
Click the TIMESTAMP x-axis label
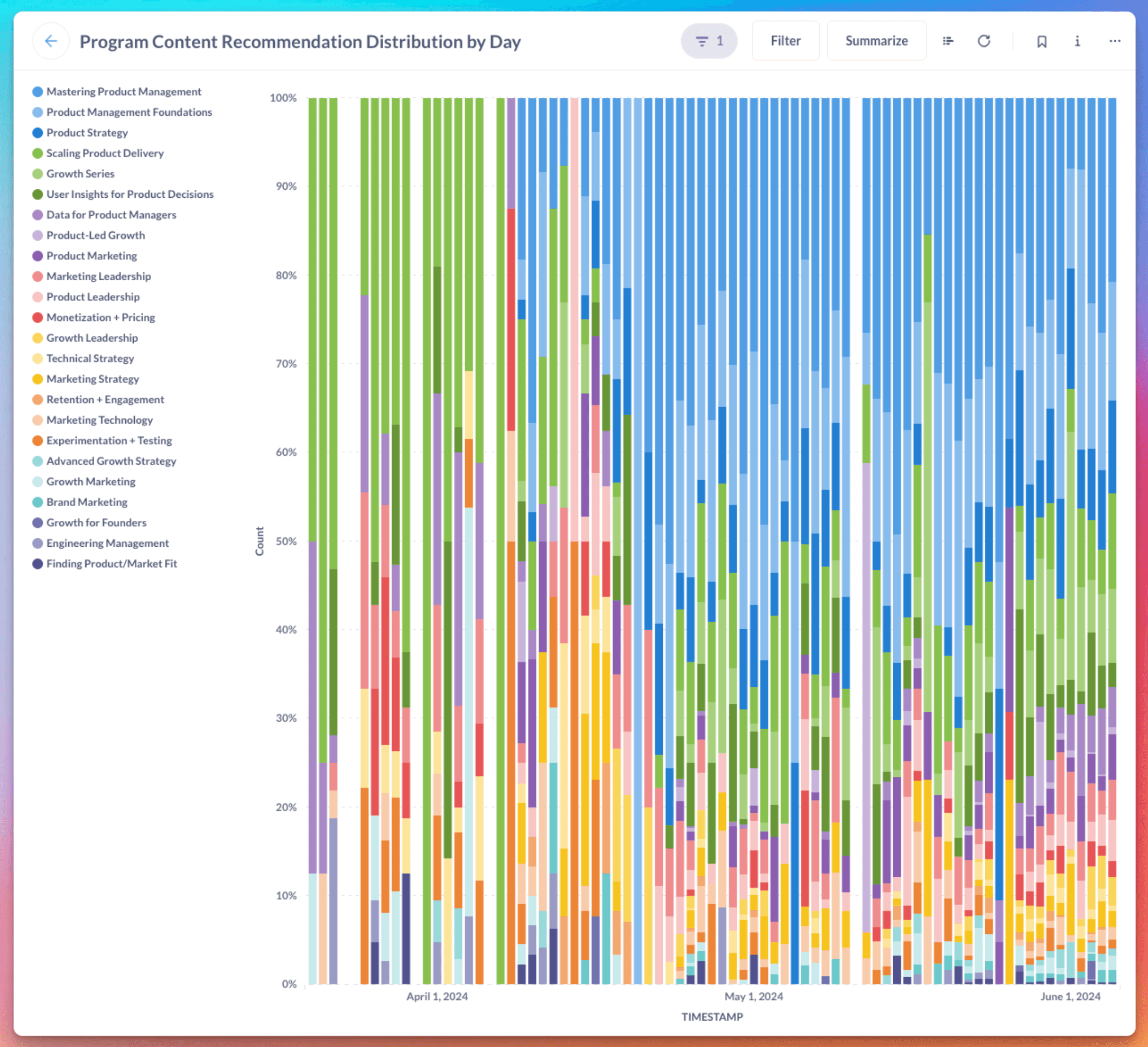coord(712,1016)
